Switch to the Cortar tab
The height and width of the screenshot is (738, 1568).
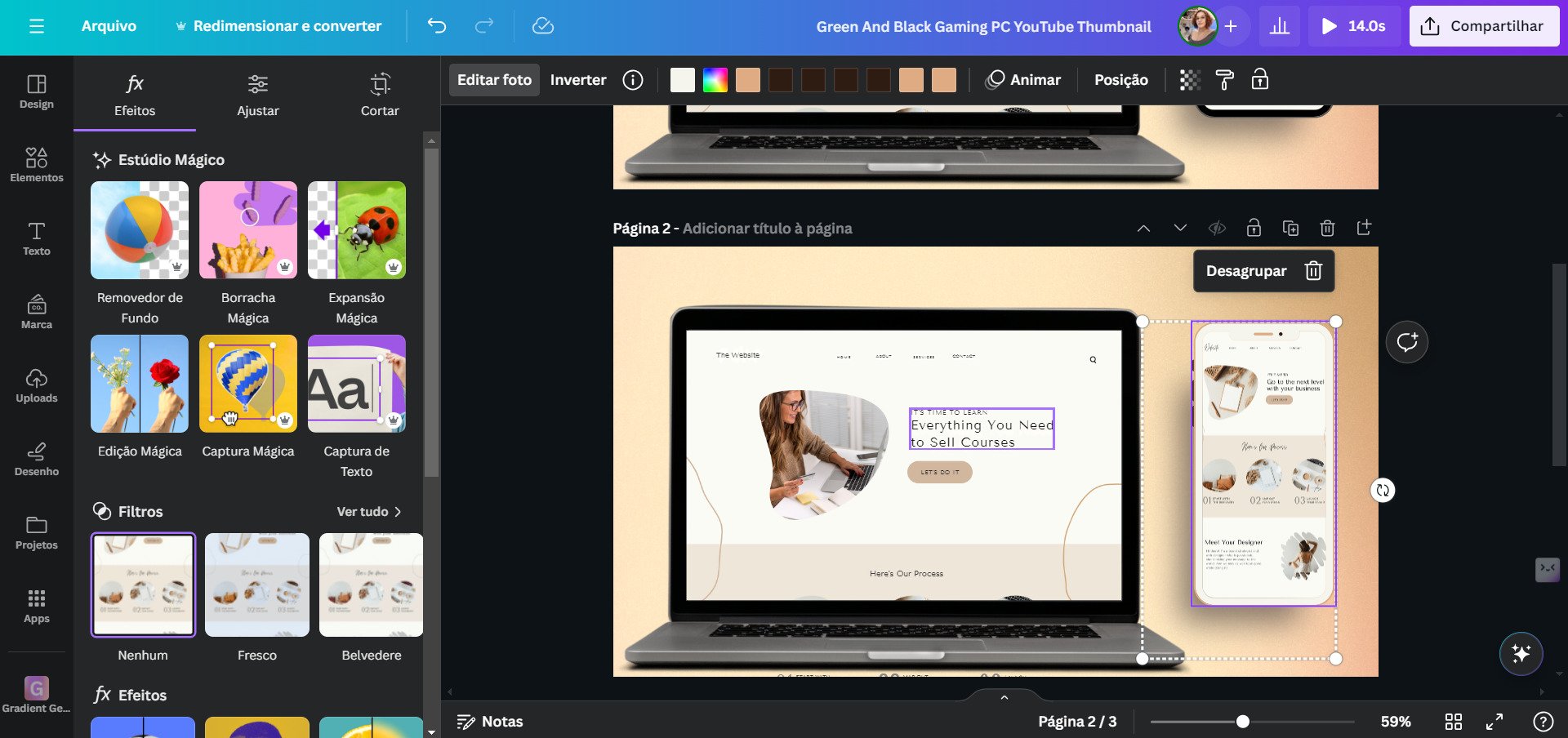380,96
